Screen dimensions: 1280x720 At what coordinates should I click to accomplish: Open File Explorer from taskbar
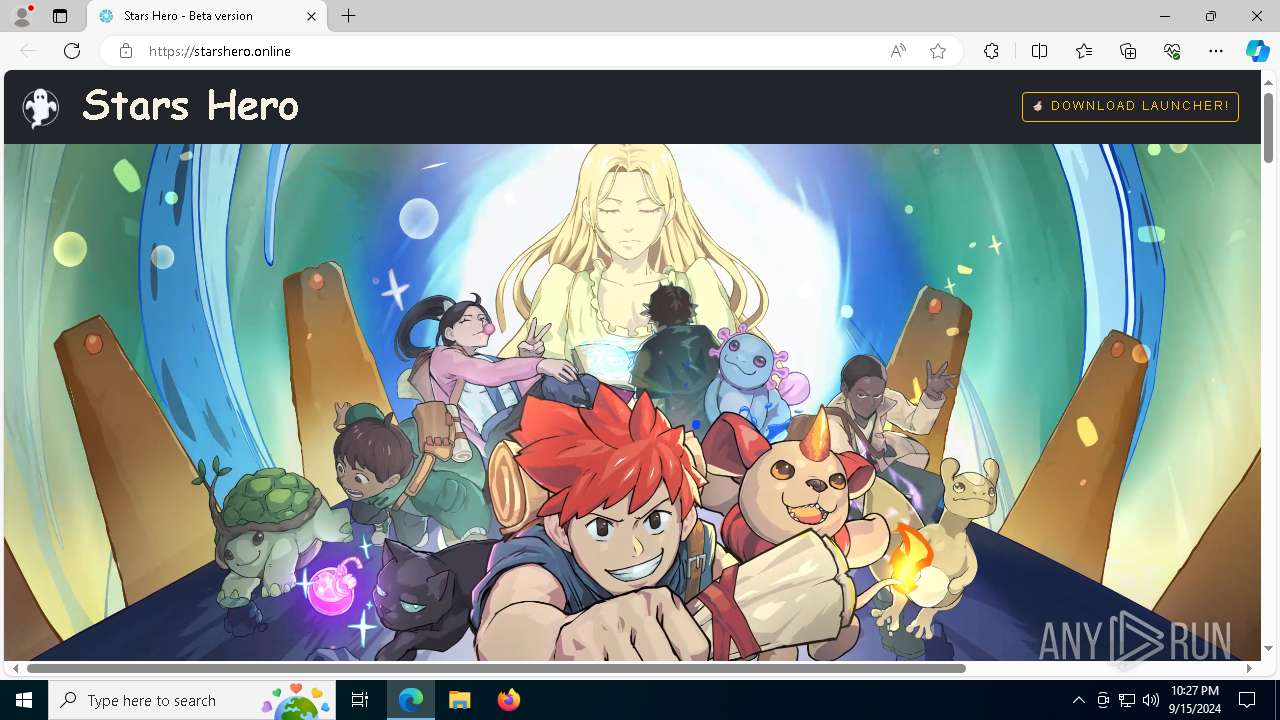(460, 700)
